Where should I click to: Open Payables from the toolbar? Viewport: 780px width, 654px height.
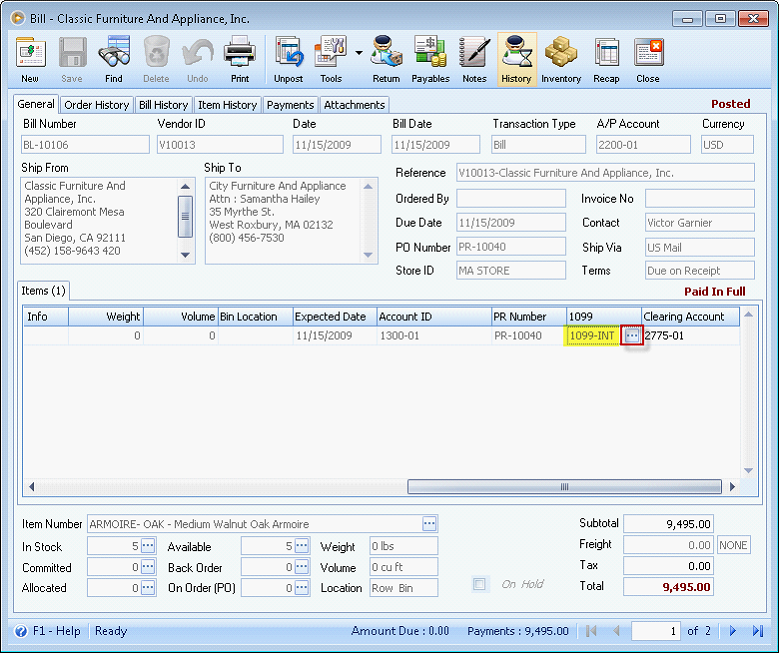click(x=430, y=60)
